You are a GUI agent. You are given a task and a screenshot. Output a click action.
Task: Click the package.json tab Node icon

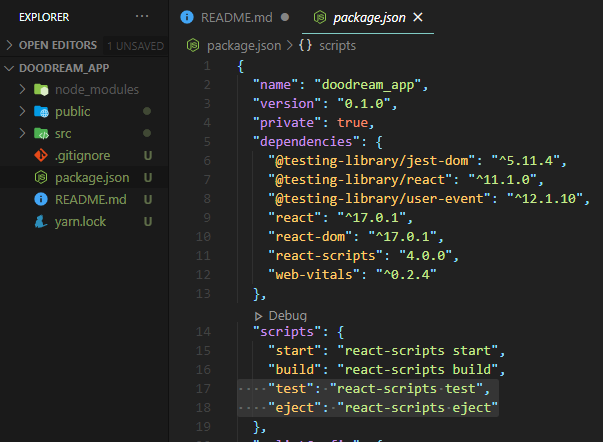[x=320, y=17]
